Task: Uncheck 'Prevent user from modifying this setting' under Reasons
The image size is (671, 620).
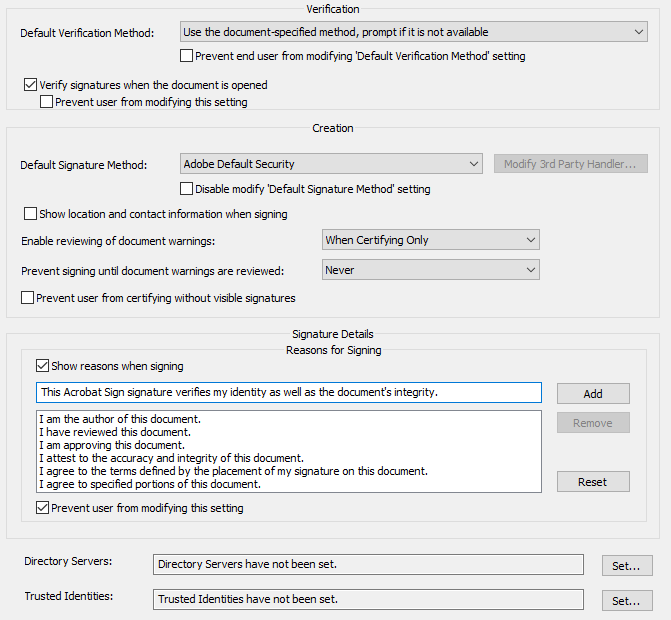Action: pyautogui.click(x=43, y=508)
